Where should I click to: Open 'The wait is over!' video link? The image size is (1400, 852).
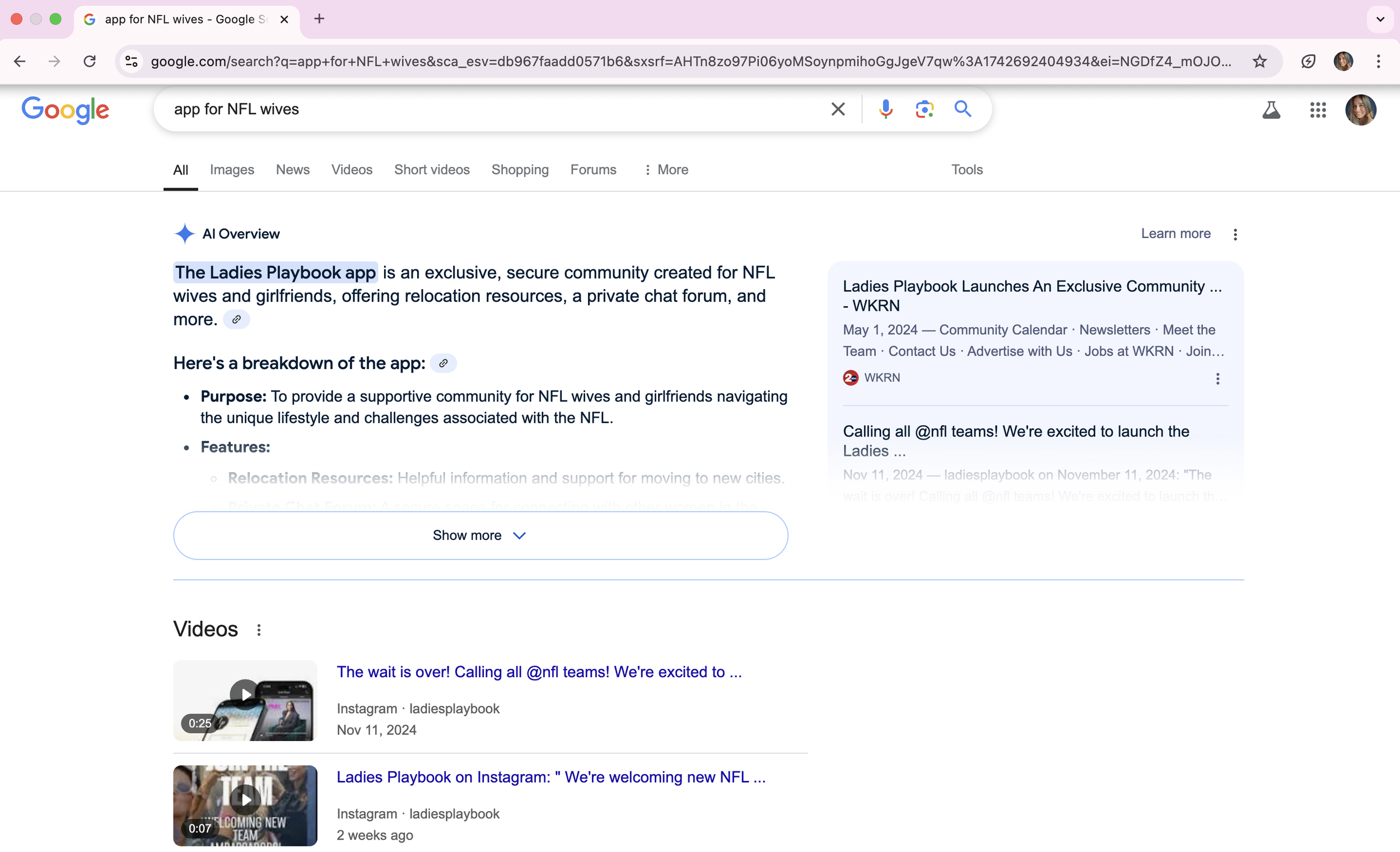539,672
